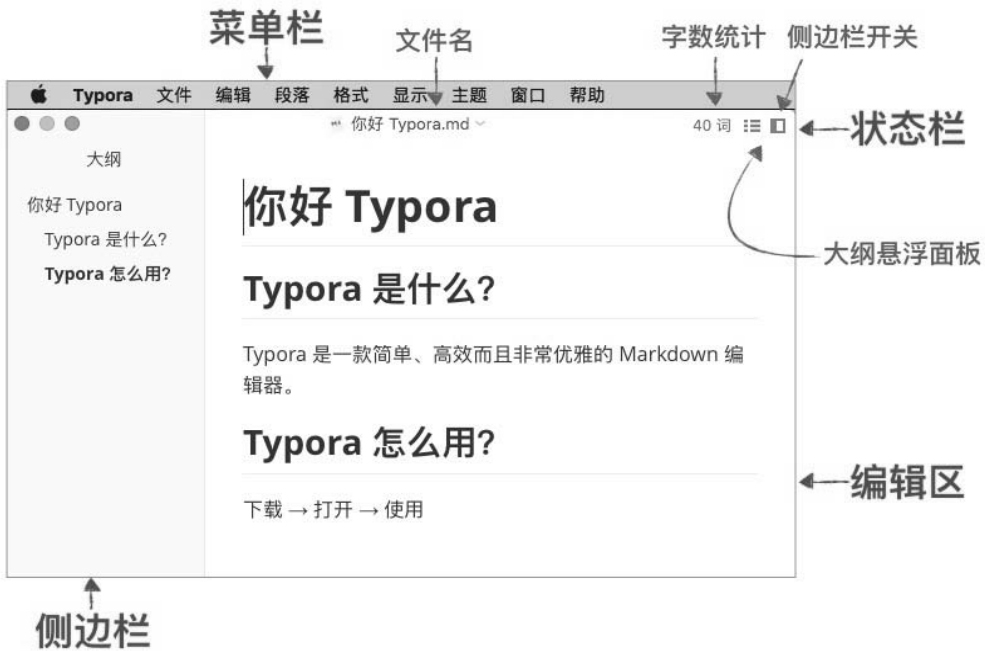Click the 你好 Typora.md window title
The height and width of the screenshot is (651, 985).
pyautogui.click(x=410, y=124)
